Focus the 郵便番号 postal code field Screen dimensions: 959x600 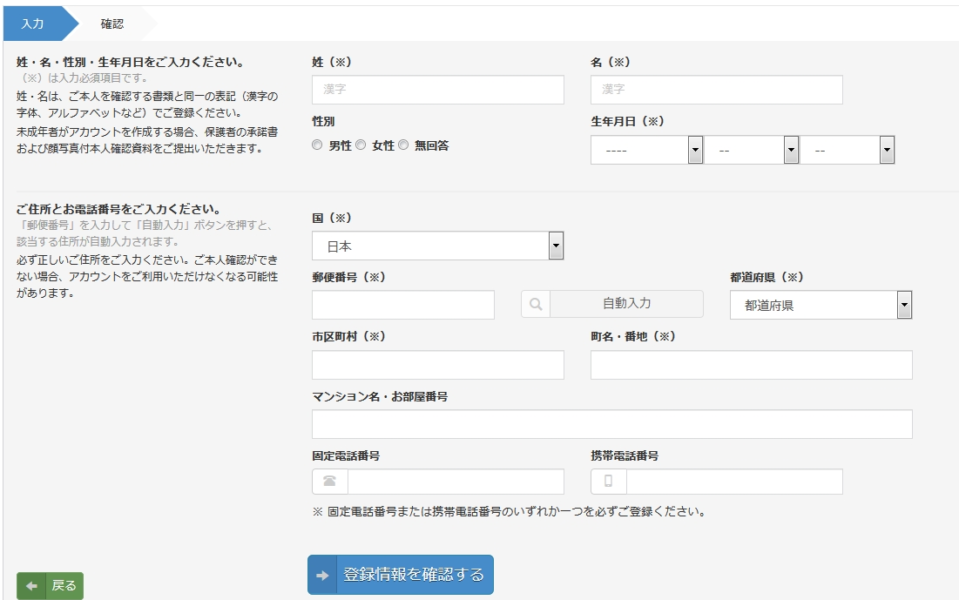click(403, 305)
